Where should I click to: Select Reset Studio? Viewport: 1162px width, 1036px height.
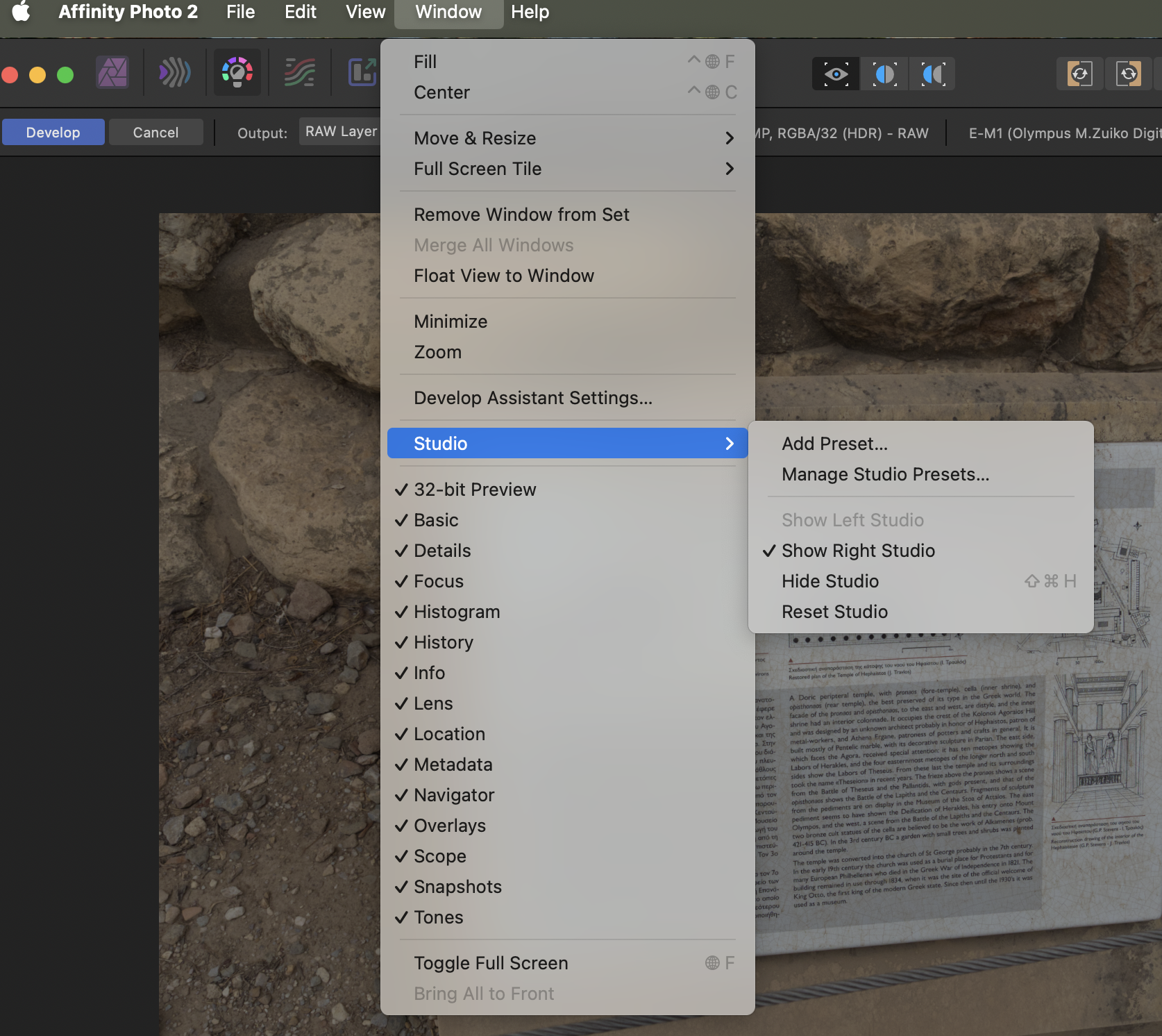pyautogui.click(x=920, y=612)
